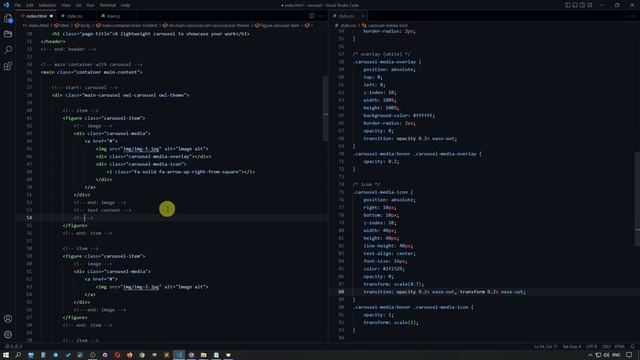Follow the img/img-2.jpg link in code
The image size is (640, 360).
click(x=141, y=287)
